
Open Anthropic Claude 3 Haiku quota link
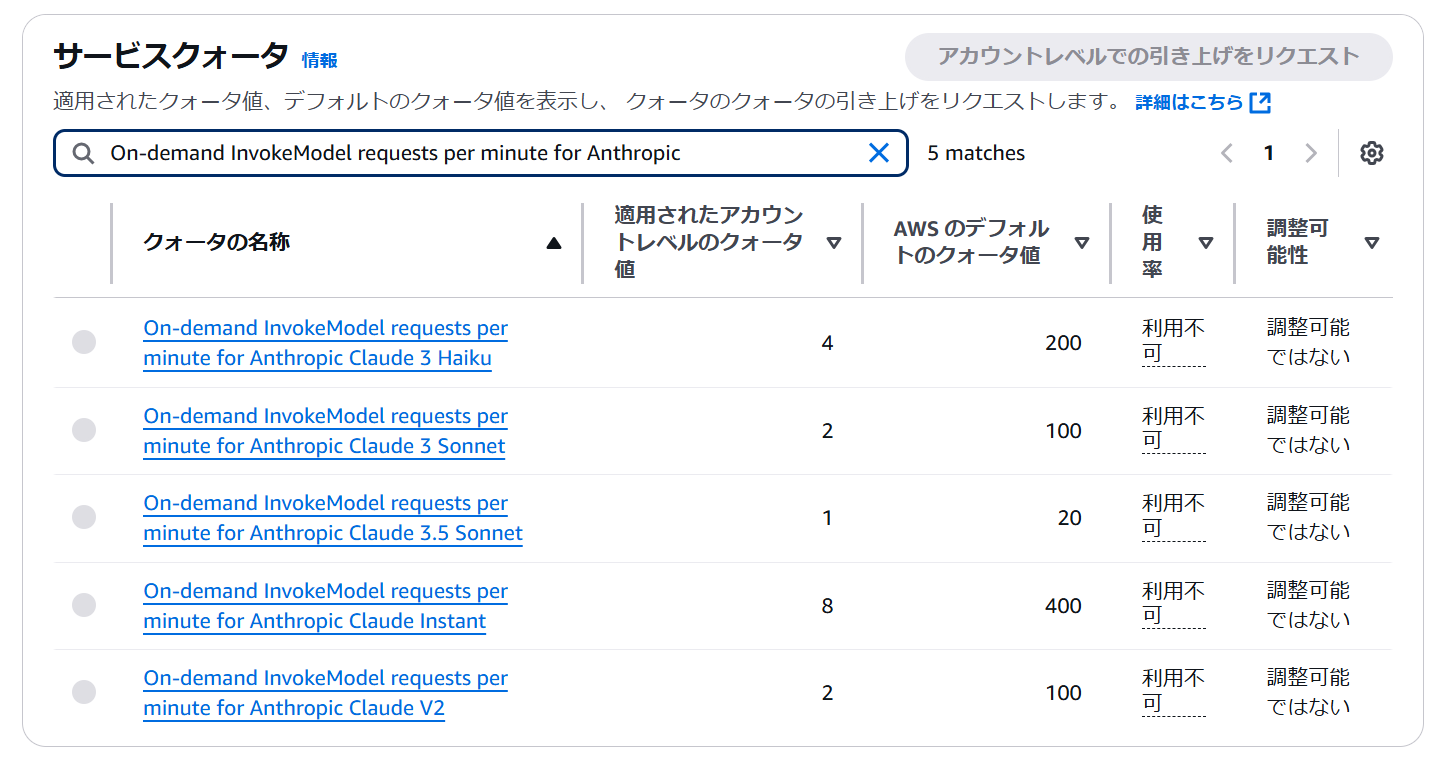[x=326, y=343]
